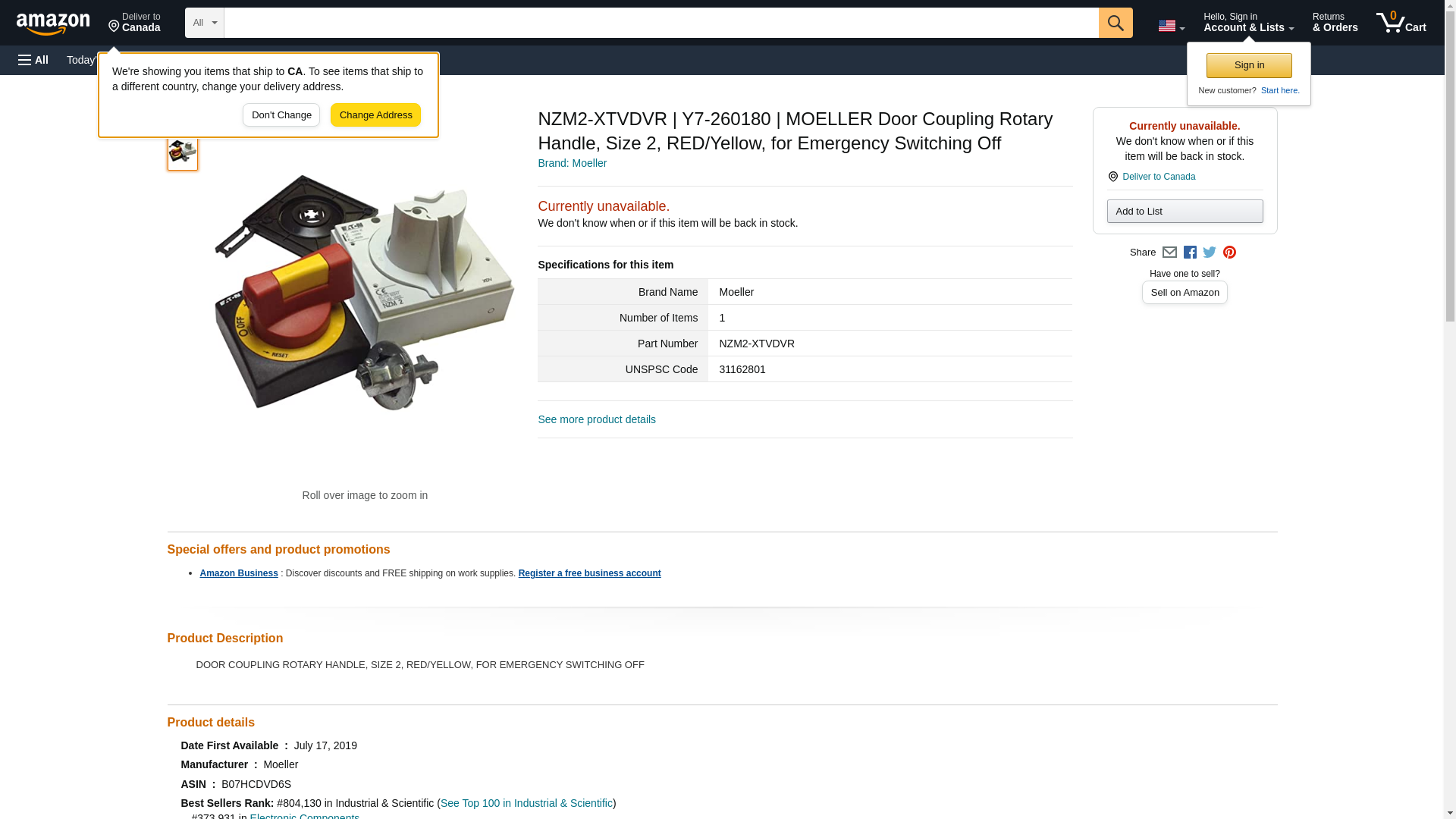Click the Change Address button
This screenshot has width=1456, height=819.
click(x=375, y=115)
